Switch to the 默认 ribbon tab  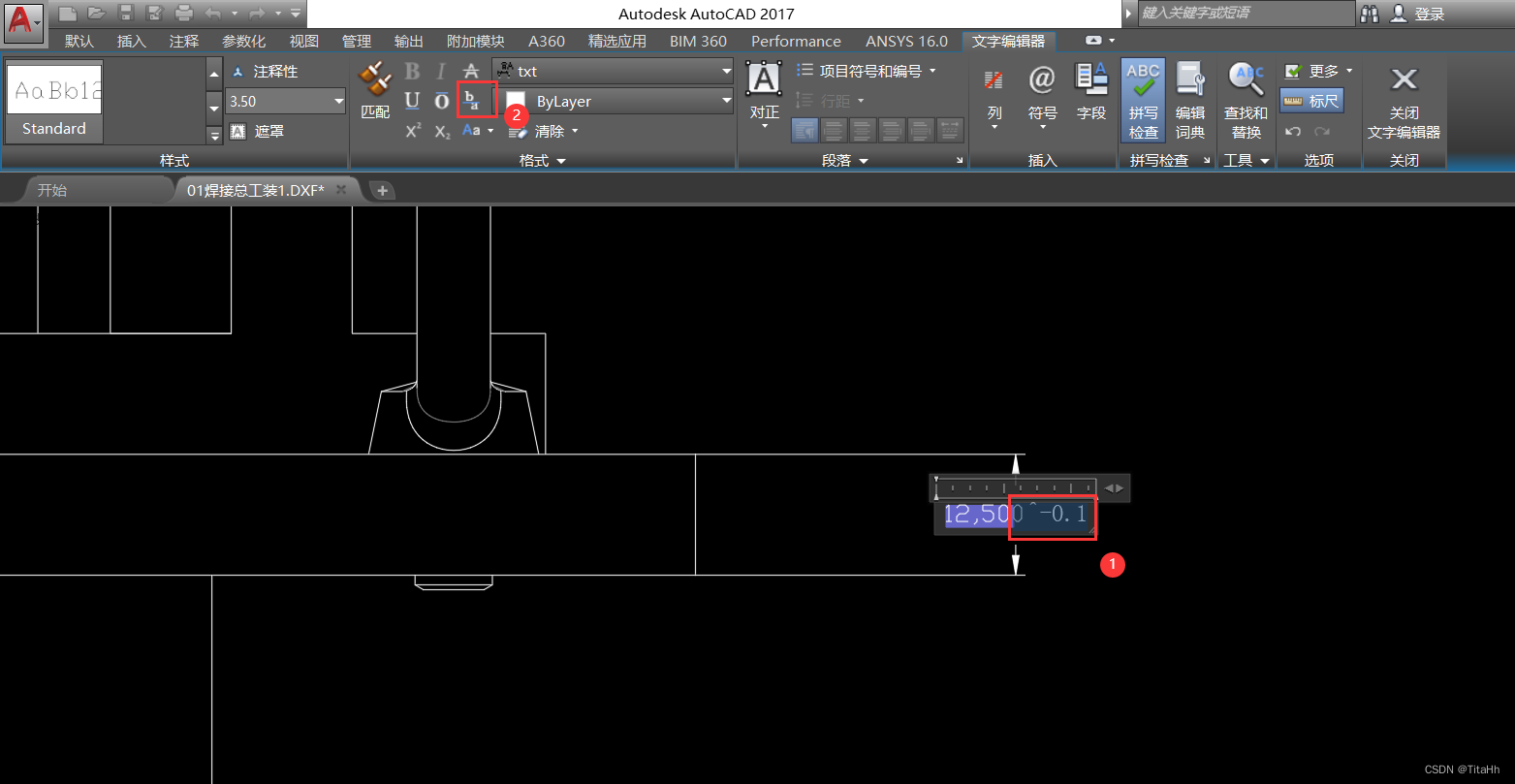pos(79,41)
